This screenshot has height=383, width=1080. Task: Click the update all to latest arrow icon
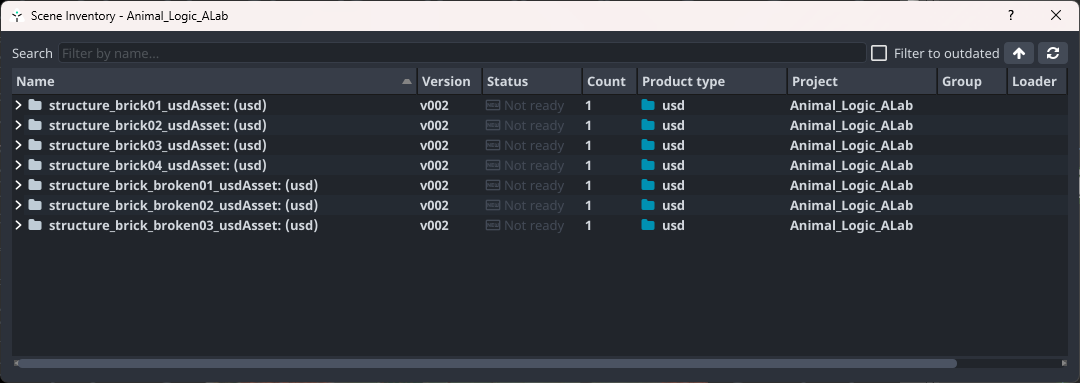click(1019, 53)
